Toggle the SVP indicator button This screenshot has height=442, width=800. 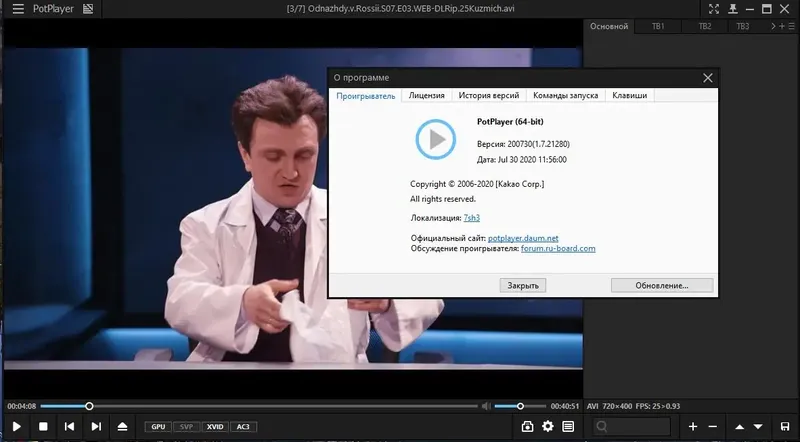186,427
